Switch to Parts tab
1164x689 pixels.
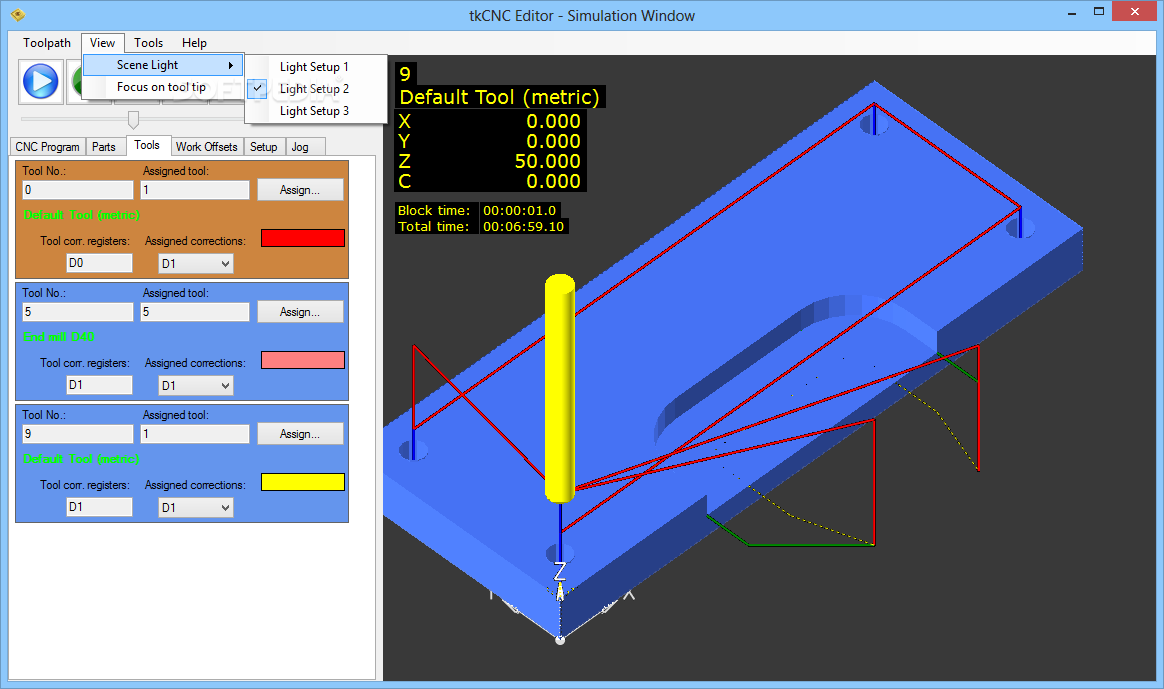(x=104, y=147)
